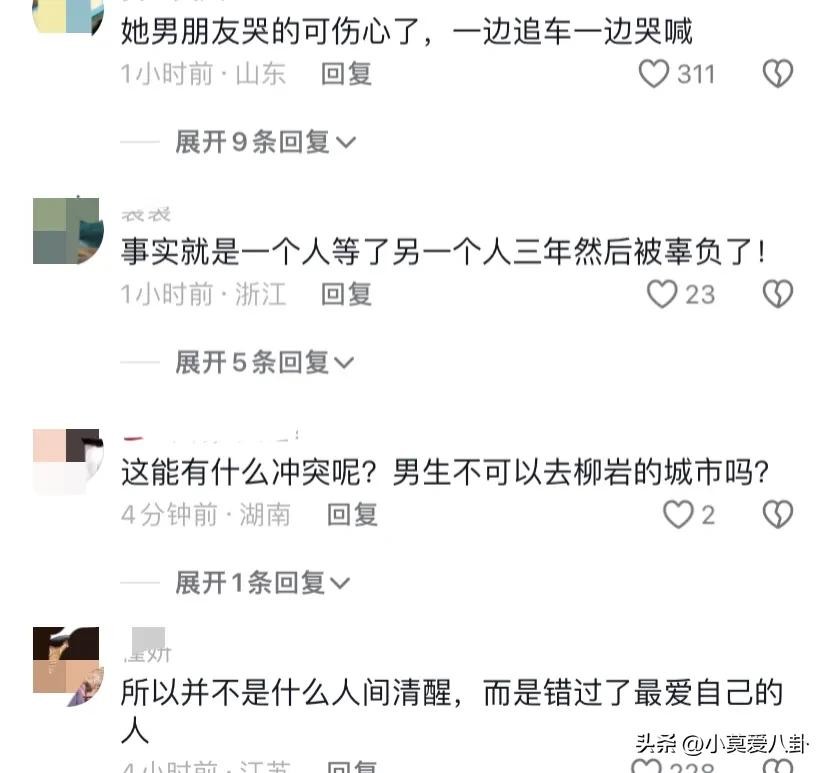The height and width of the screenshot is (773, 828).
Task: Reply to the Shandong comment via 回复
Action: click(x=346, y=74)
